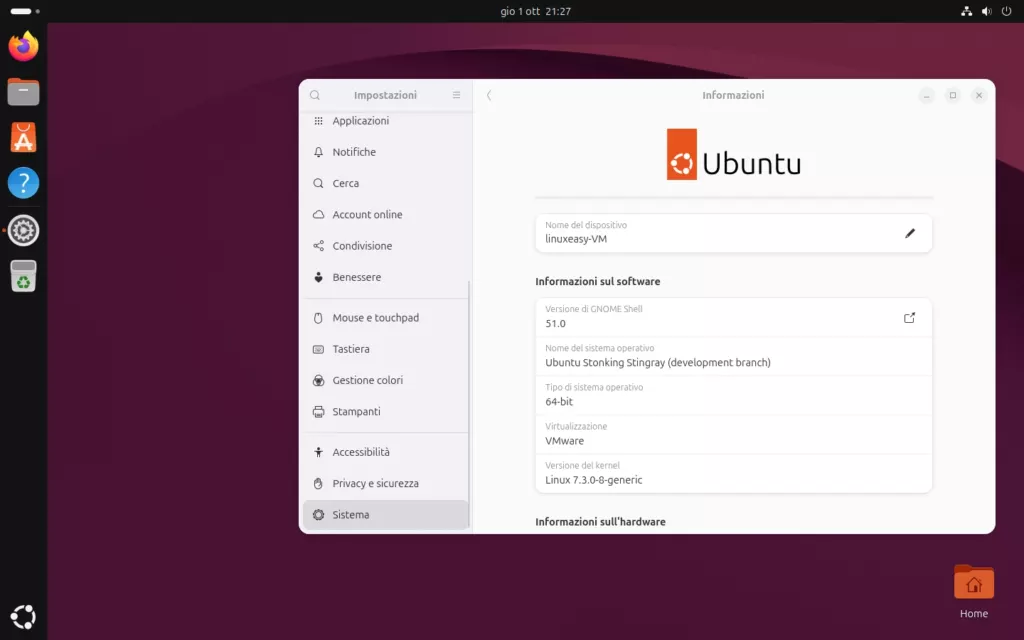This screenshot has width=1024, height=640.
Task: Click the Accessibilità person icon
Action: coord(318,453)
